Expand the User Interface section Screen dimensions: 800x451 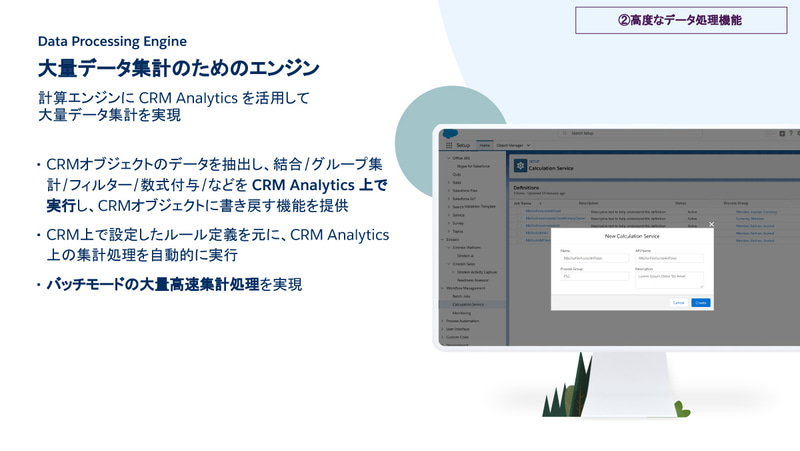[442, 329]
